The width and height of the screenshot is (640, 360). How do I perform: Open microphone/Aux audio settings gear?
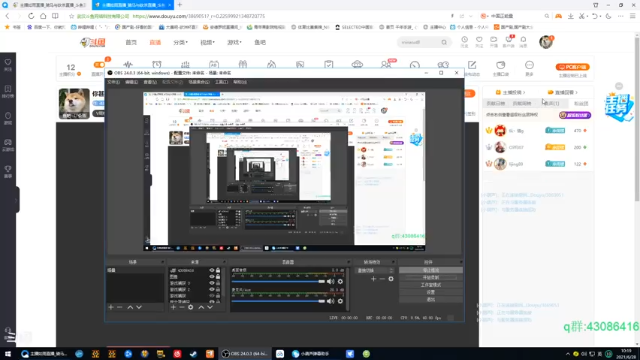(340, 301)
